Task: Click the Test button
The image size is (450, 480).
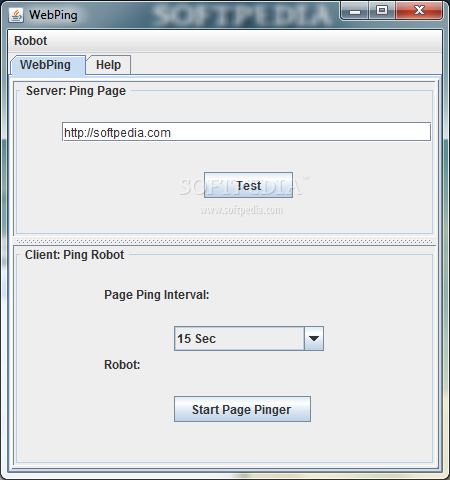Action: pyautogui.click(x=248, y=185)
